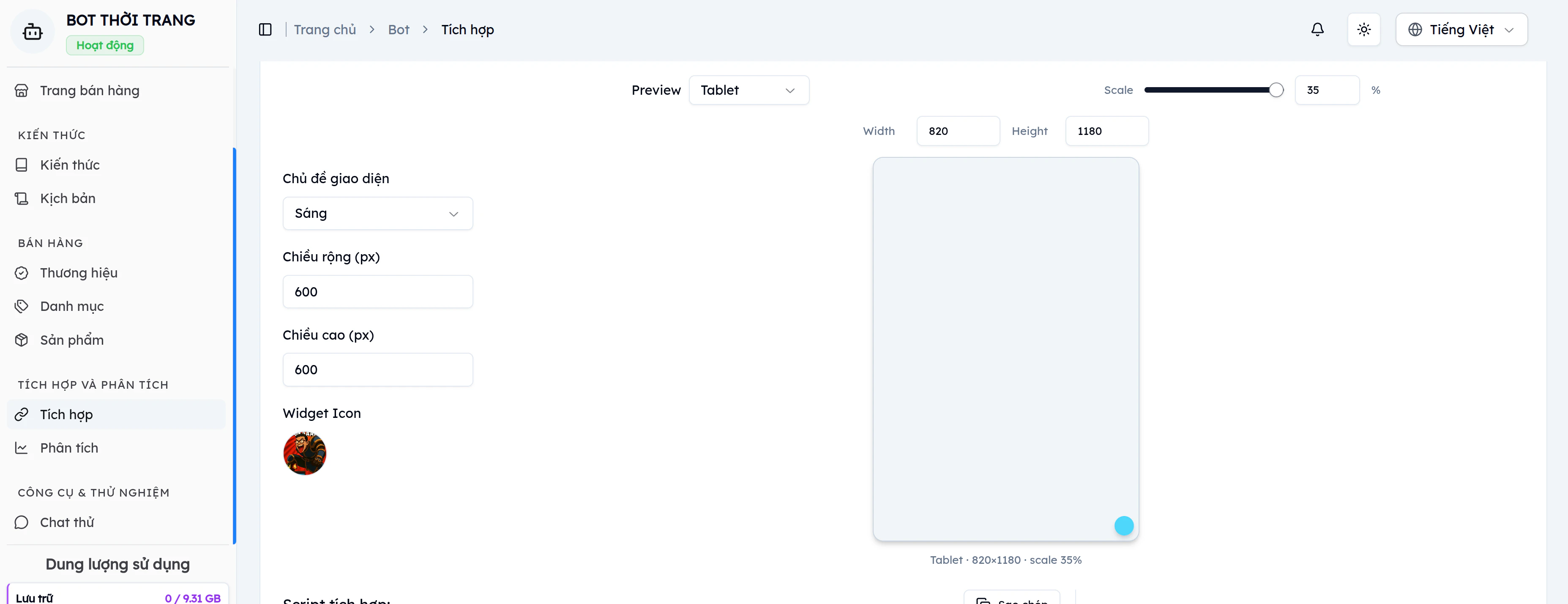Select the Kịch bản sidebar item
Image resolution: width=1568 pixels, height=604 pixels.
[x=67, y=198]
